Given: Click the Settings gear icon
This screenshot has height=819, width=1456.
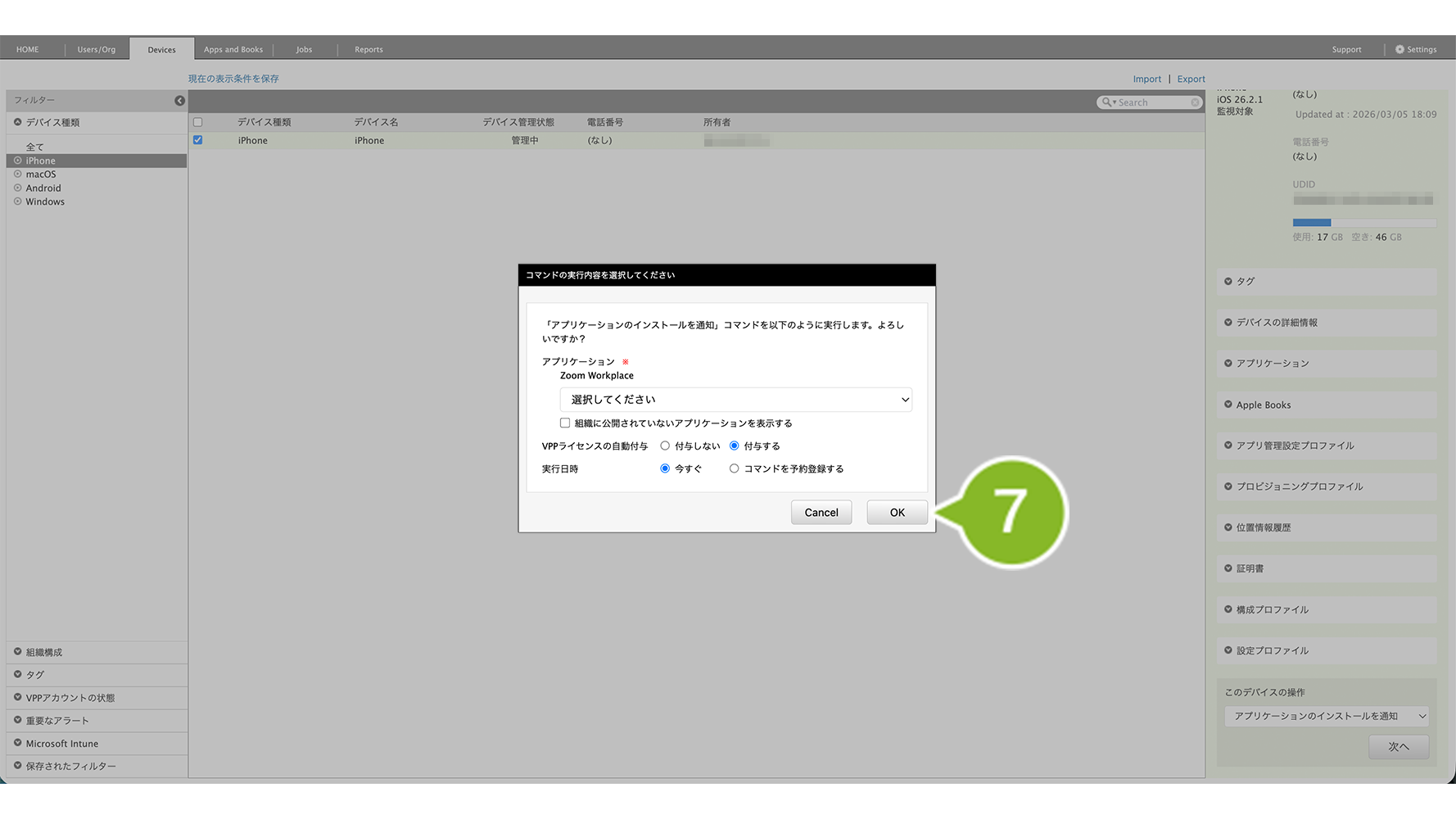Looking at the screenshot, I should point(1399,50).
